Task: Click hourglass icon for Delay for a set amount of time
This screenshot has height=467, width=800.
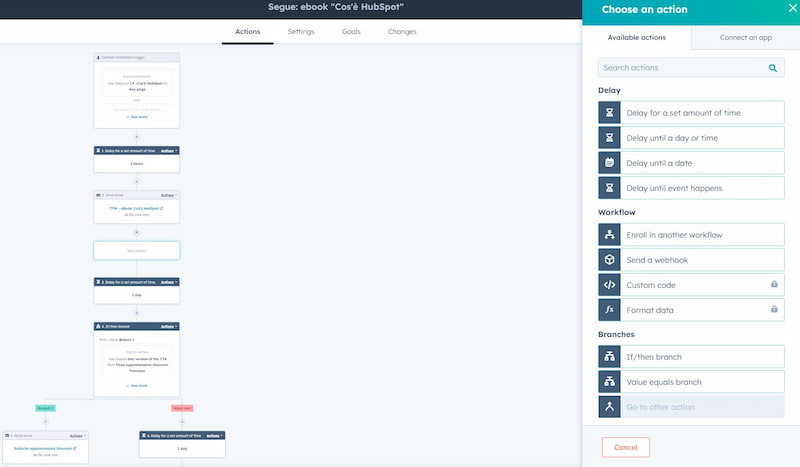Action: point(609,113)
